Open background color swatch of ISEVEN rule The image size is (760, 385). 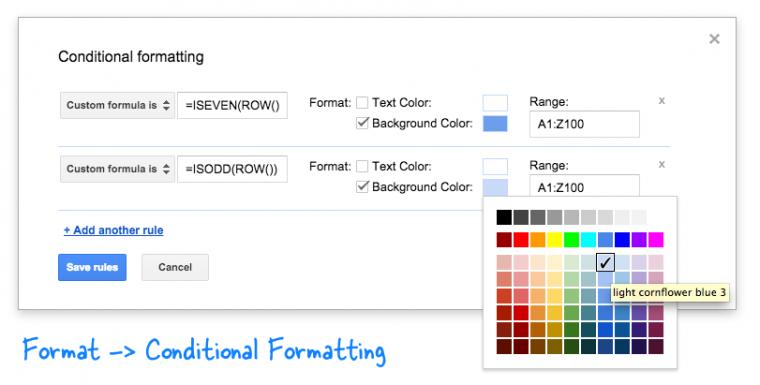[495, 124]
